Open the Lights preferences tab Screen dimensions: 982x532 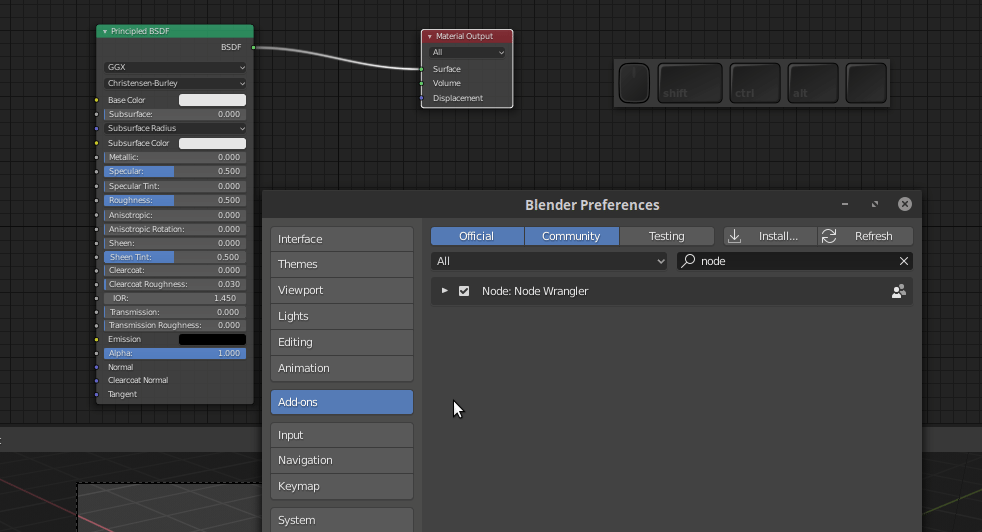point(342,316)
